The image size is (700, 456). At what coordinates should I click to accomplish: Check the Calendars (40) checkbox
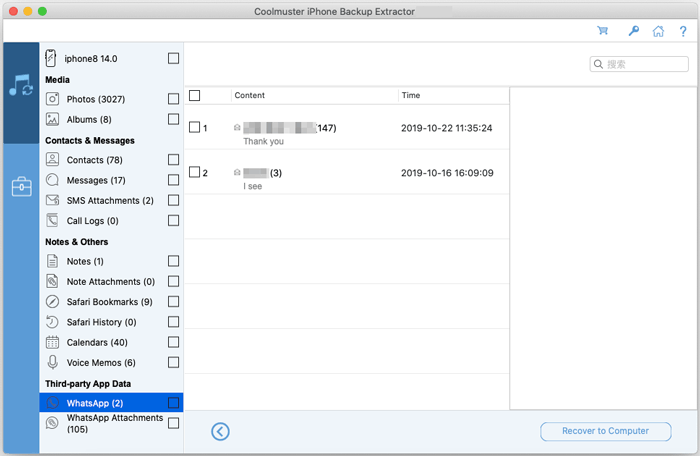(174, 342)
